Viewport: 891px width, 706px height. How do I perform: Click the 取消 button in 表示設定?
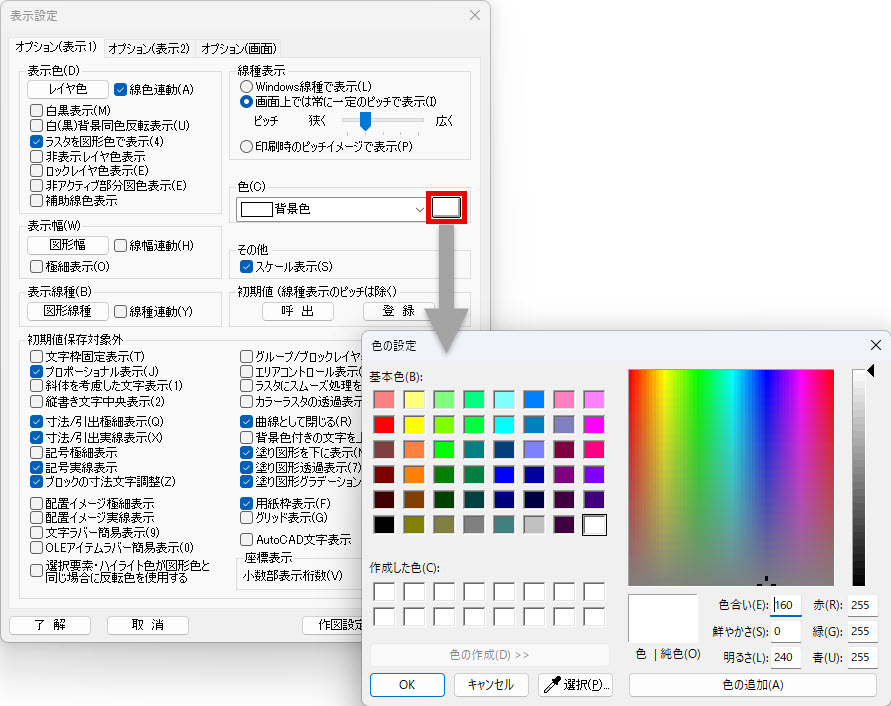[149, 625]
